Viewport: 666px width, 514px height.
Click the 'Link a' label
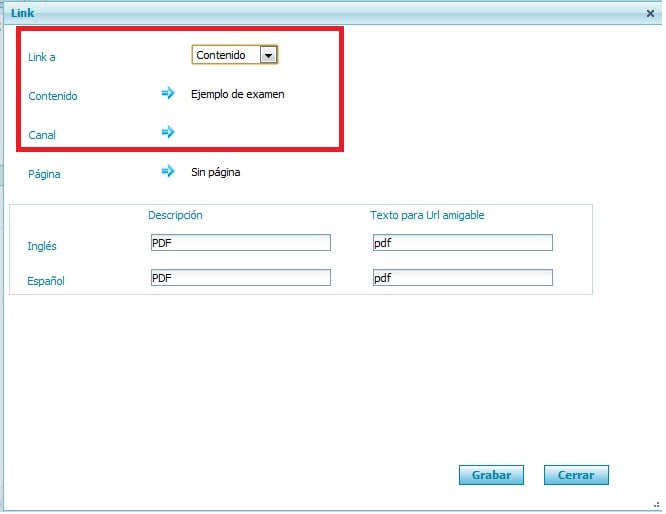[41, 59]
